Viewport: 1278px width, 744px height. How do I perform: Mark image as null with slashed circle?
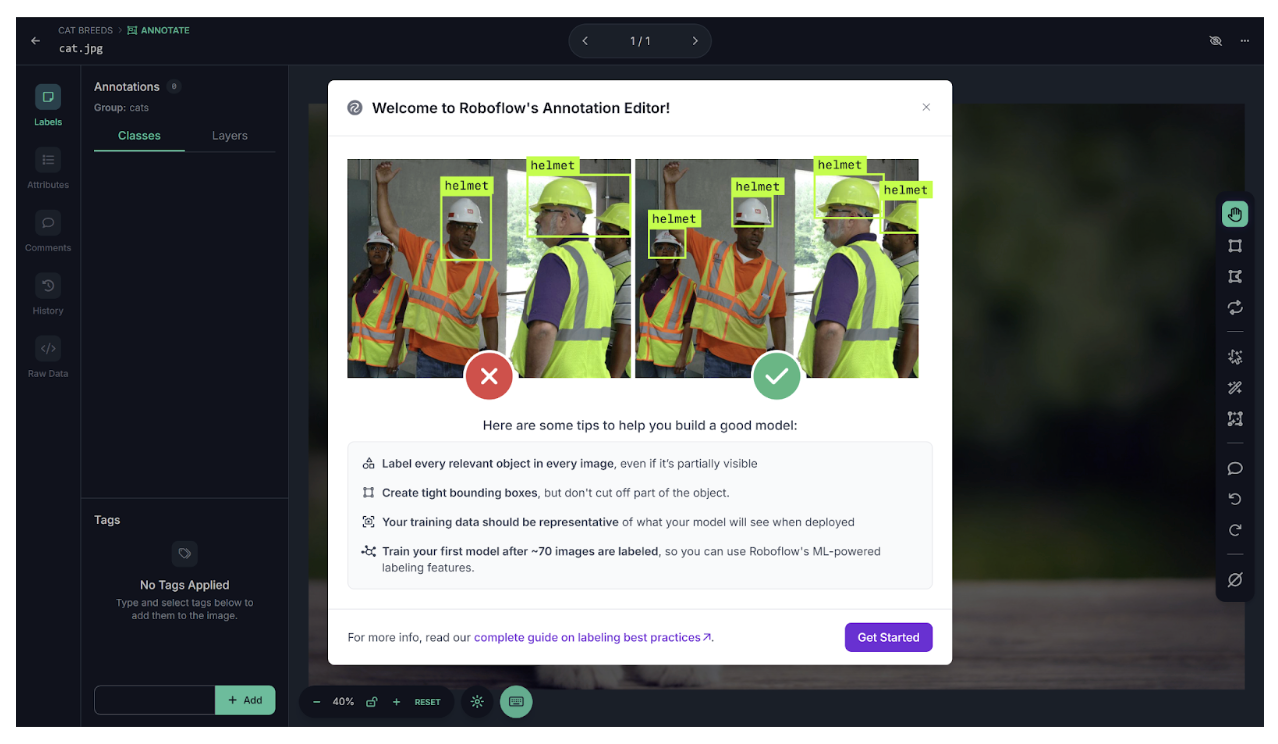(1235, 580)
